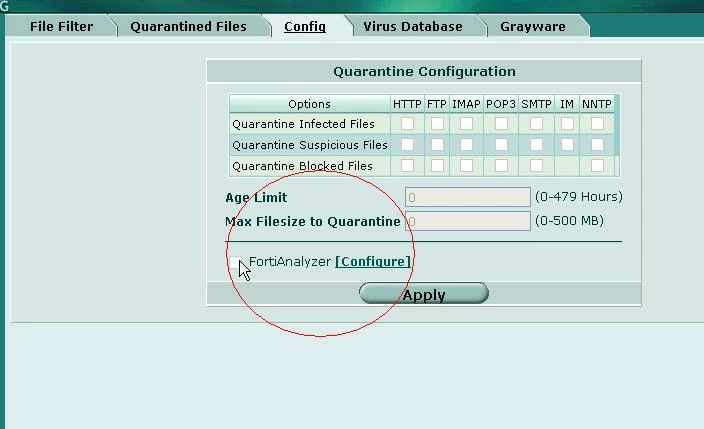Check Quarantine Suspicious Files for HTTP

(407, 145)
